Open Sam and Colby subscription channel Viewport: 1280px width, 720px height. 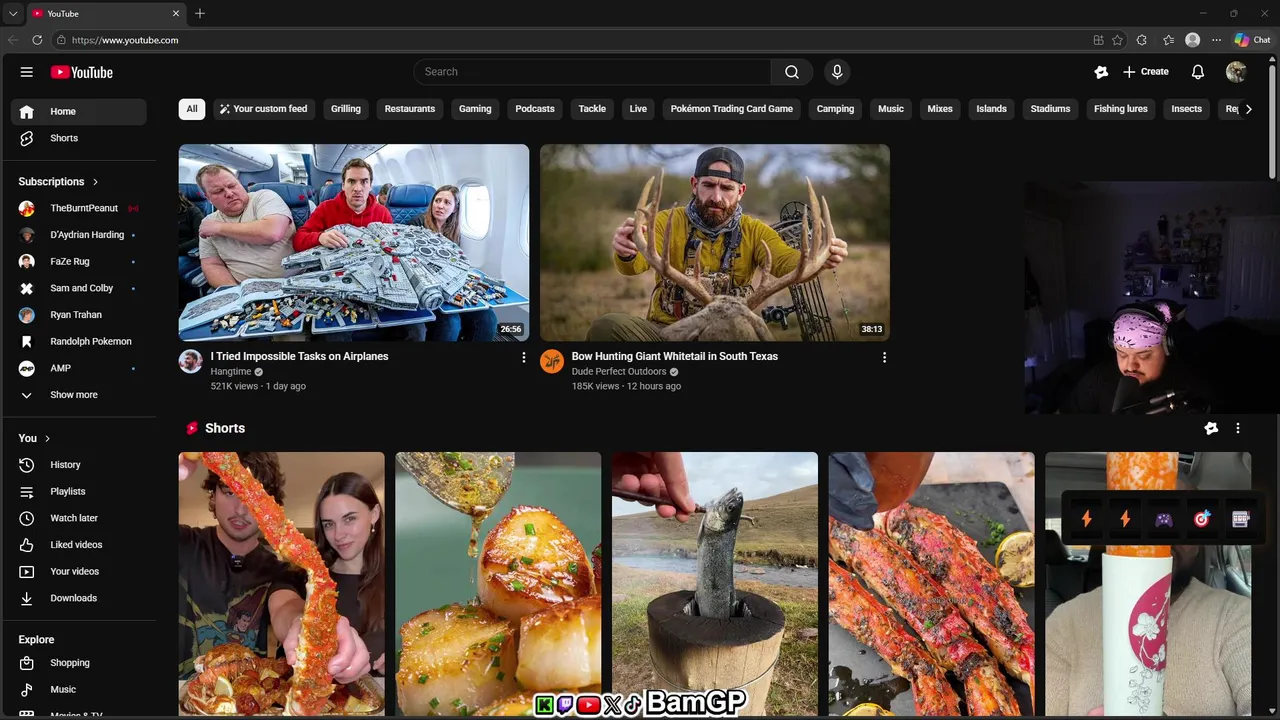point(79,288)
